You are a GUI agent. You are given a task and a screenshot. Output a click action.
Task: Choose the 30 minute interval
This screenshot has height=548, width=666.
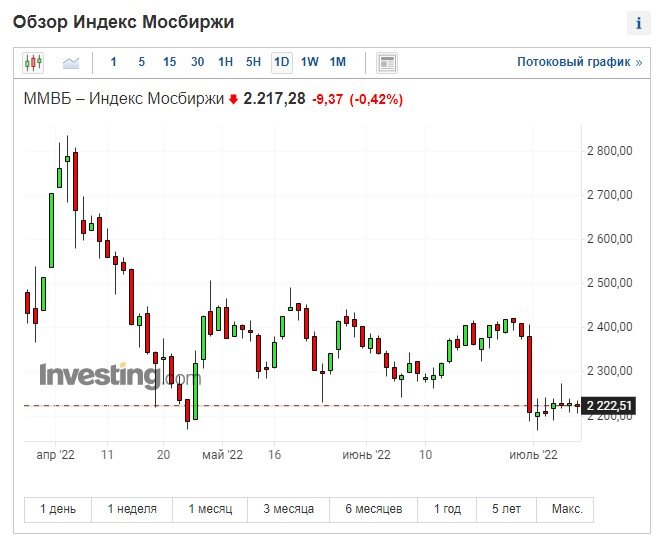click(x=198, y=62)
